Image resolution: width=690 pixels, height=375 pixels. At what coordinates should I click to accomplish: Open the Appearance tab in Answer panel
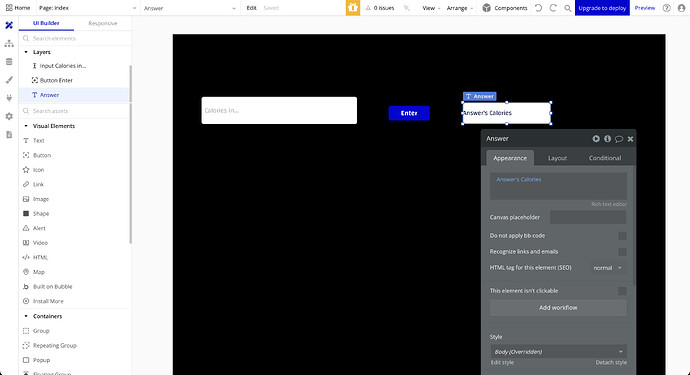pyautogui.click(x=510, y=158)
